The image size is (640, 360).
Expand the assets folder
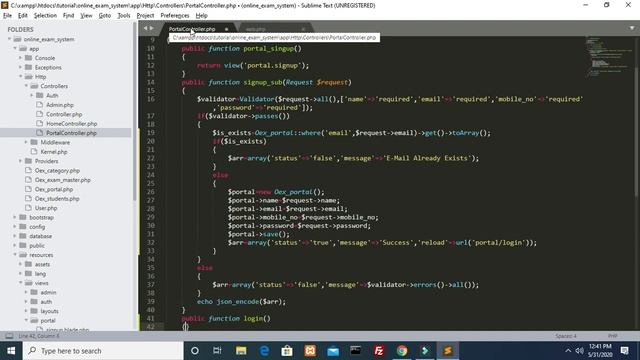[20, 264]
